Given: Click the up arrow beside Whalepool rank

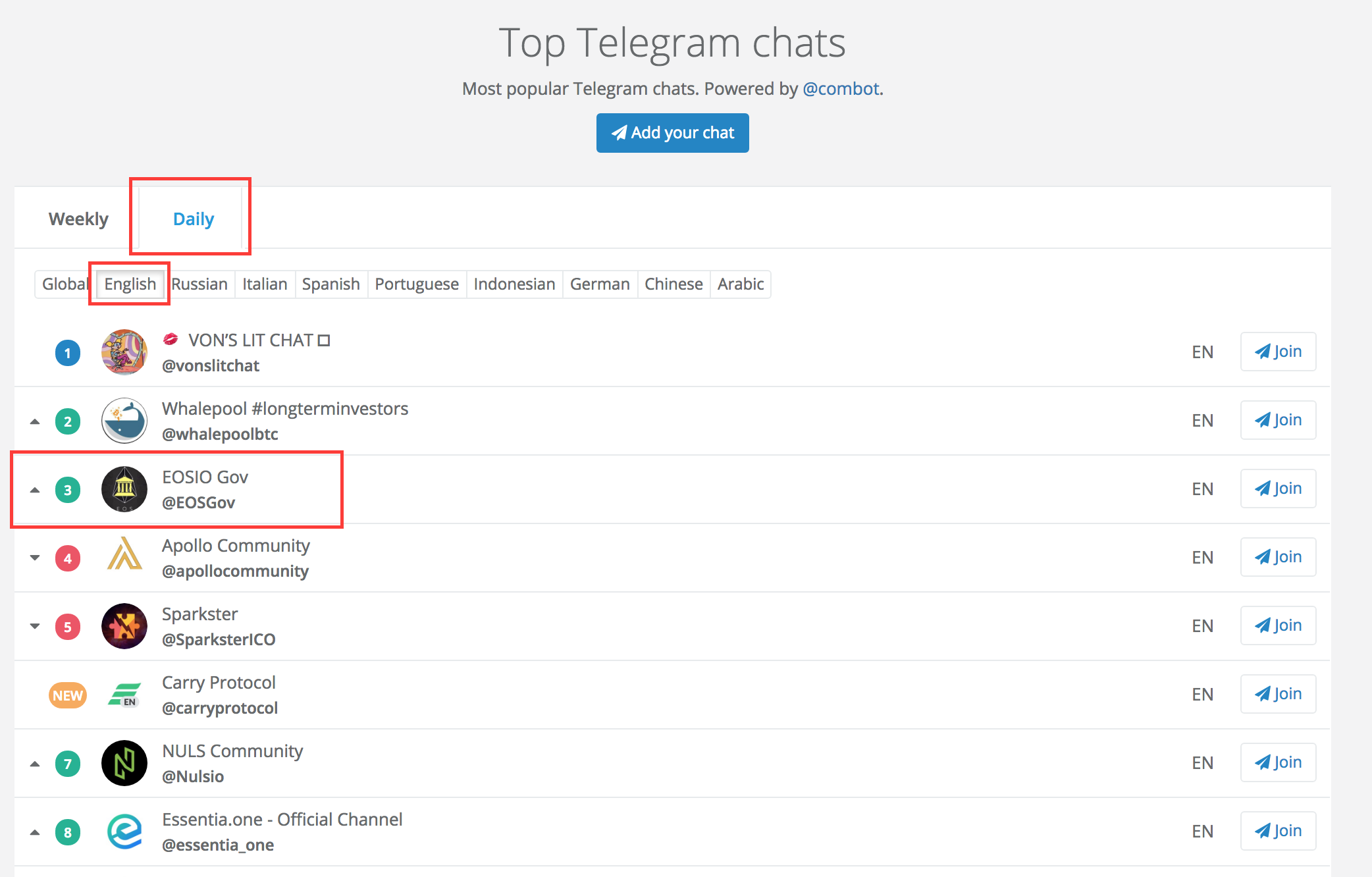Looking at the screenshot, I should (x=35, y=421).
